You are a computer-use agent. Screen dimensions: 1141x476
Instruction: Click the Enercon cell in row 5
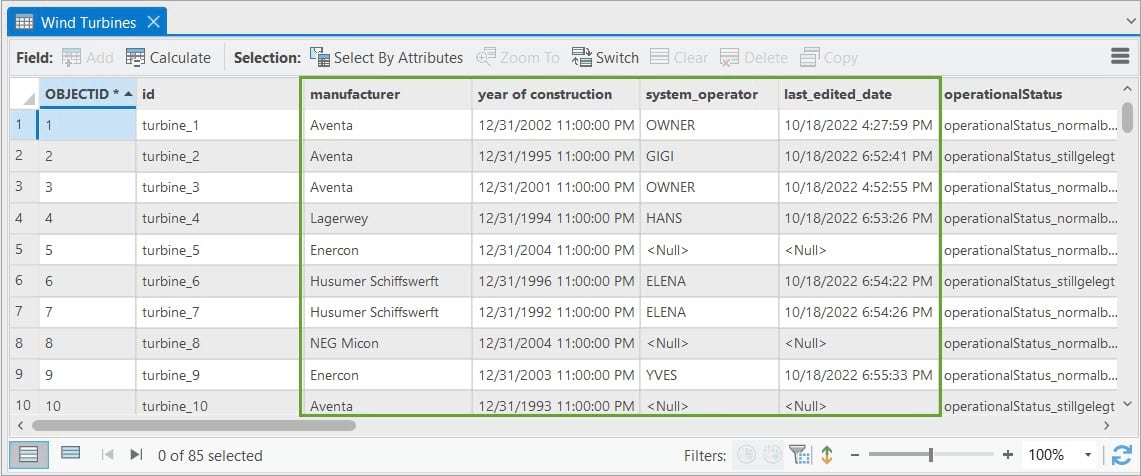click(x=387, y=250)
